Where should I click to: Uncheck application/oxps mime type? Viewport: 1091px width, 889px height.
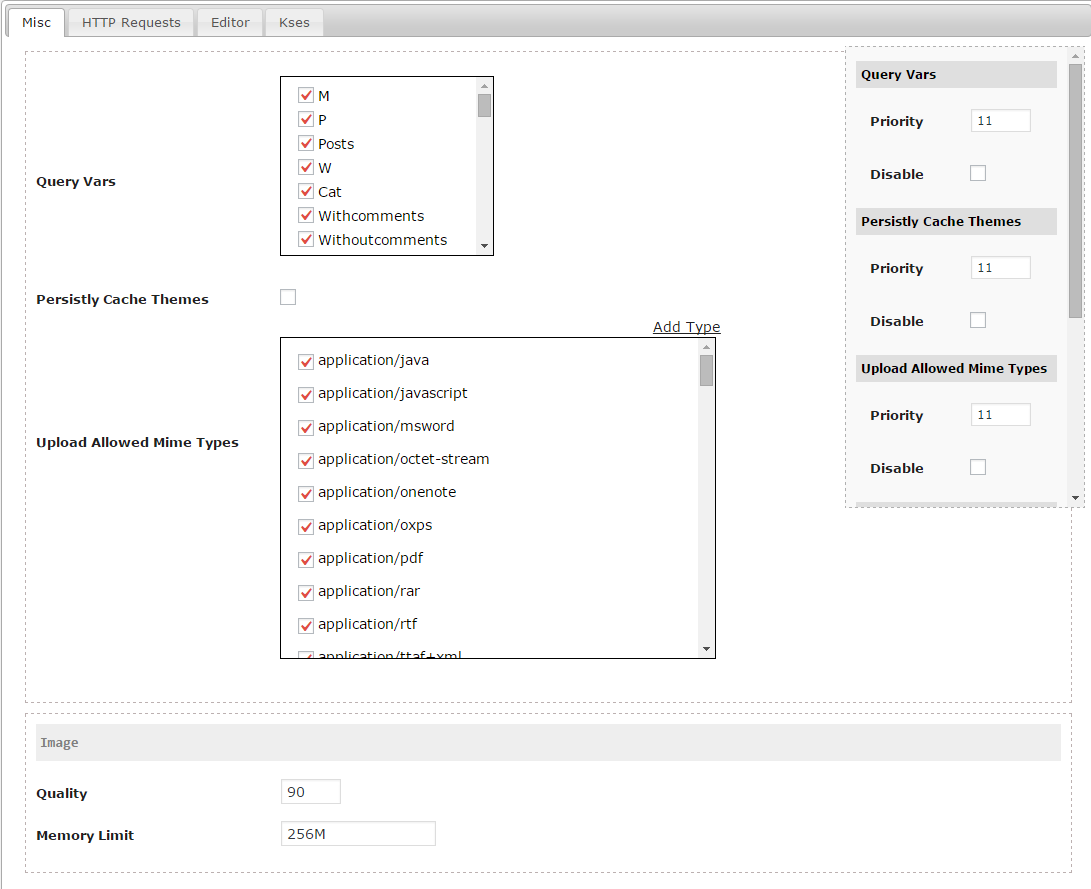click(x=305, y=527)
